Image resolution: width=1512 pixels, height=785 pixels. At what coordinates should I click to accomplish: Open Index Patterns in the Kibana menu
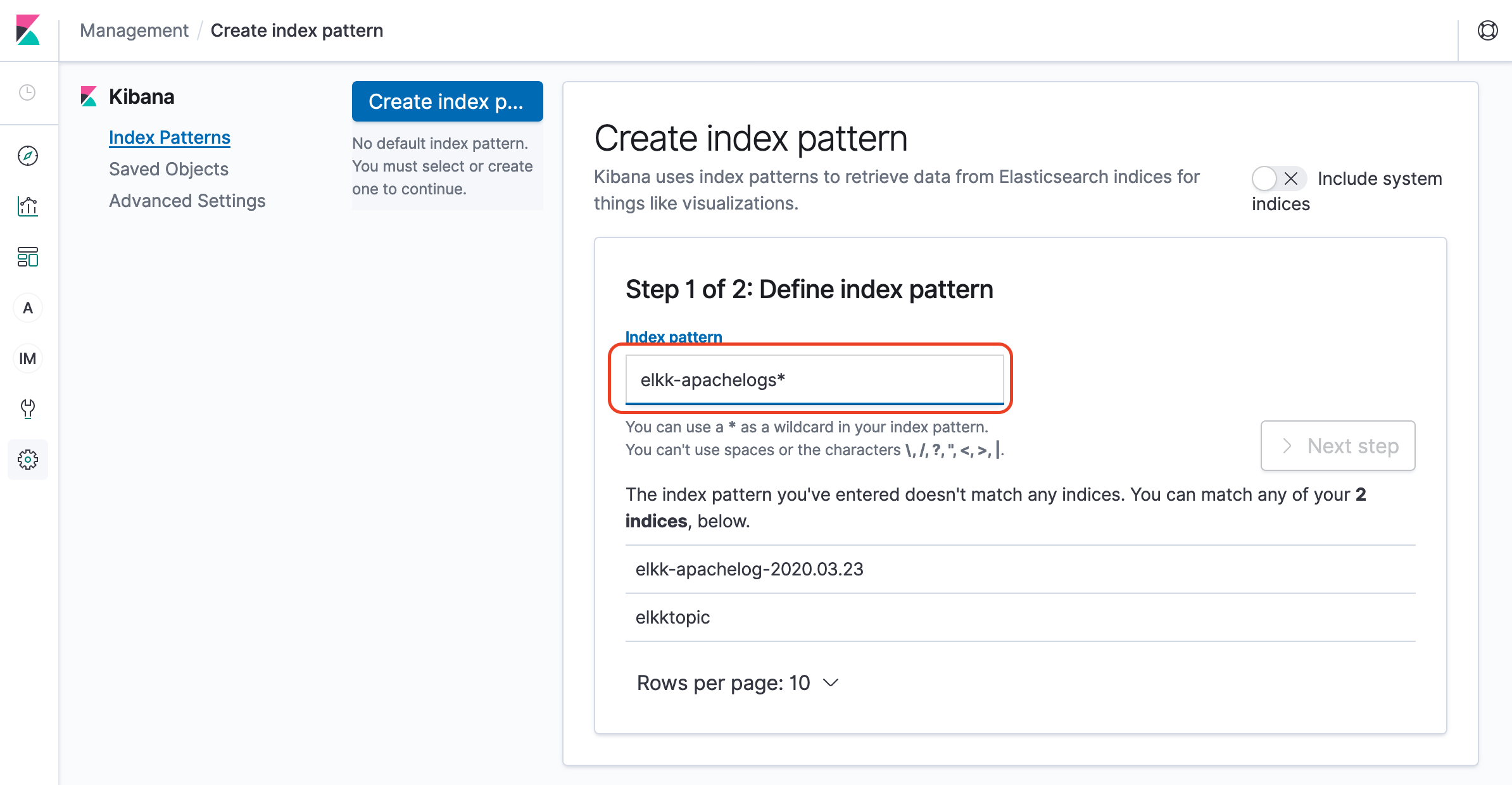[170, 137]
